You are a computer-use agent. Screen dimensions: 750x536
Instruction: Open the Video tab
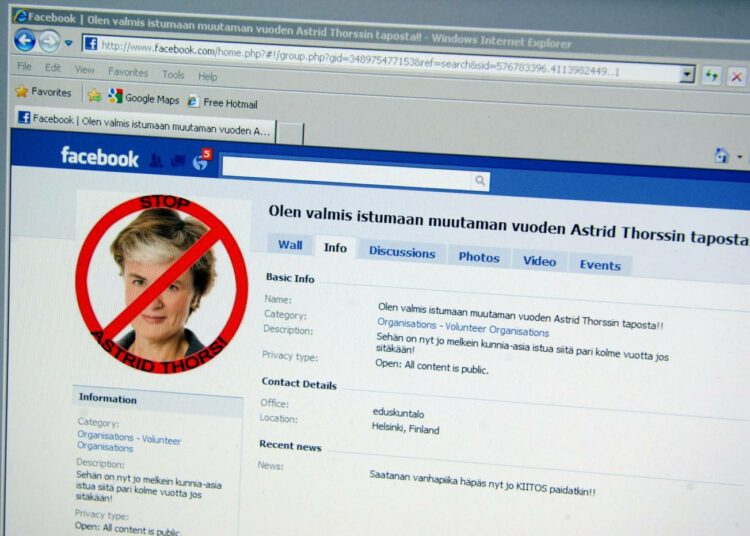point(539,261)
